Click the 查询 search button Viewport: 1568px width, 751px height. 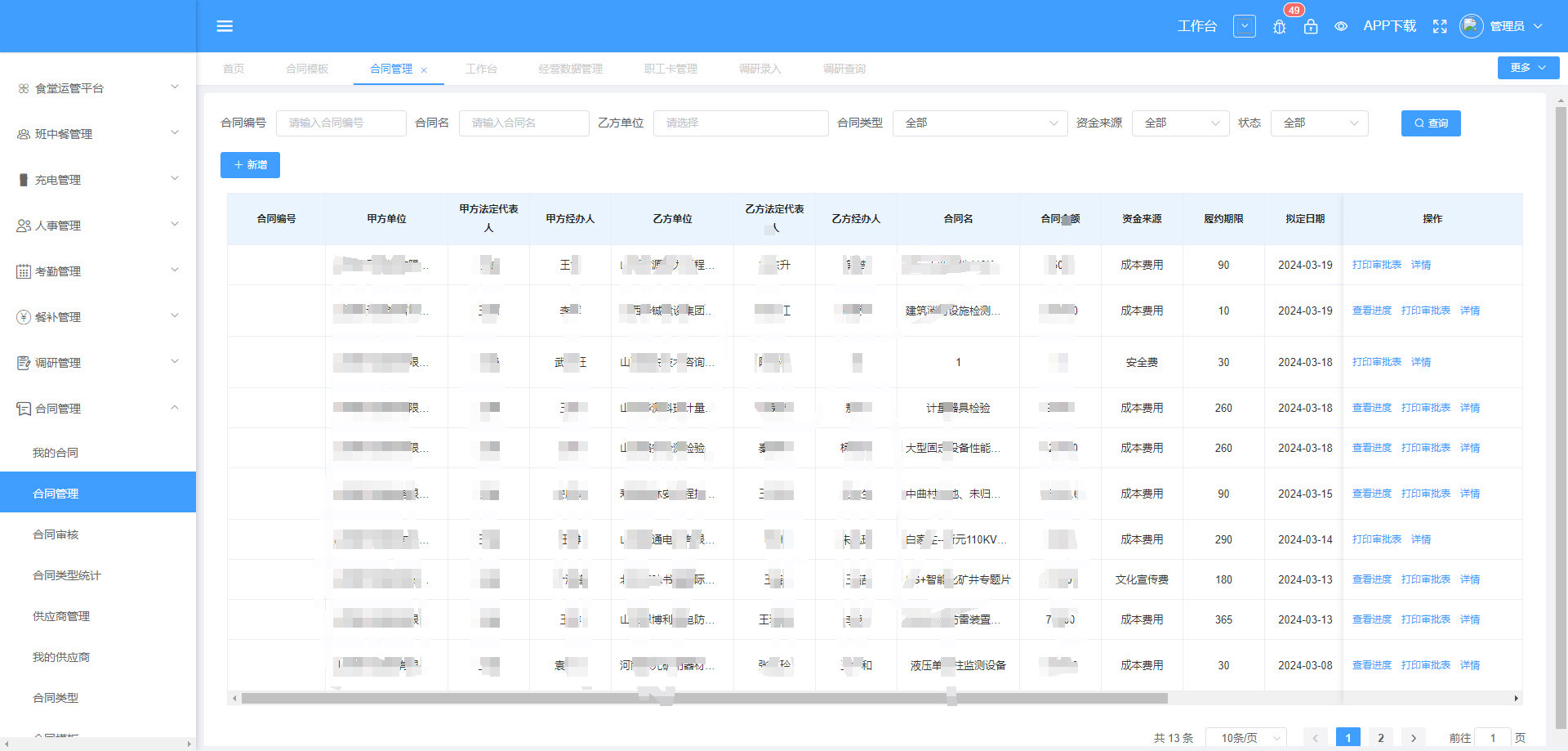click(x=1431, y=123)
